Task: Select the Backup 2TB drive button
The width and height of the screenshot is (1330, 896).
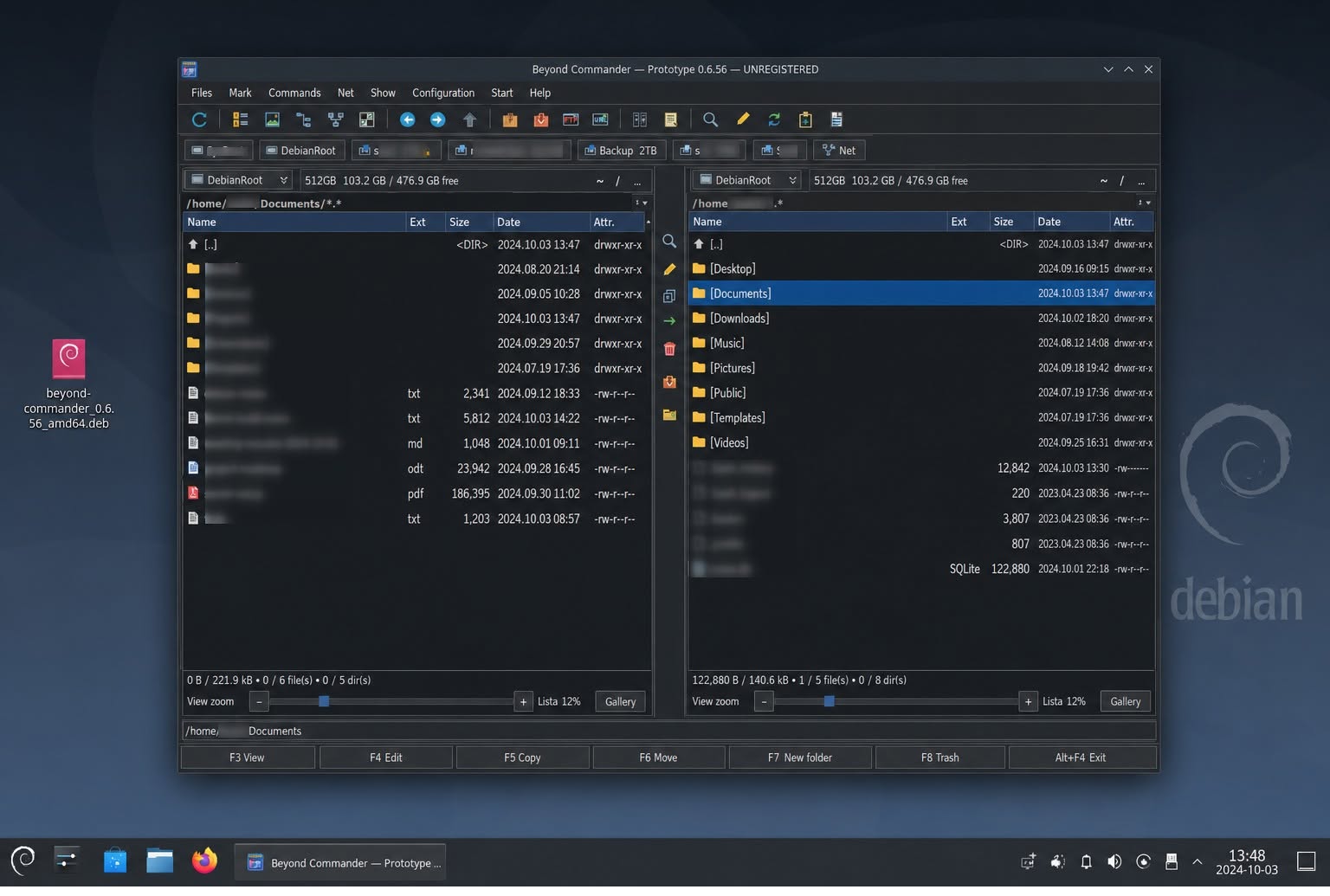Action: tap(621, 151)
